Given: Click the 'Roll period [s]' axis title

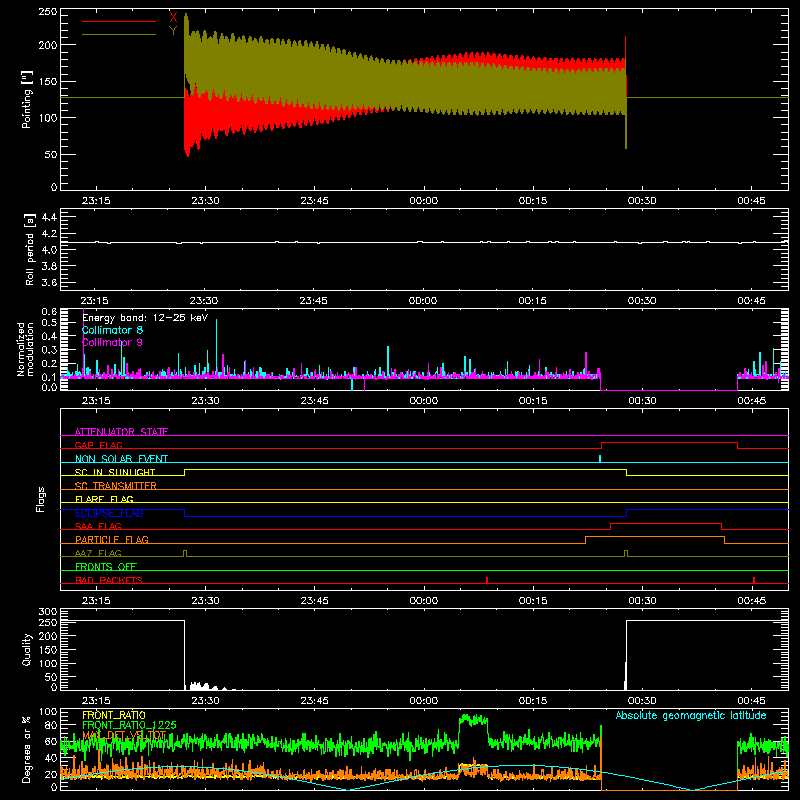Looking at the screenshot, I should coord(29,249).
